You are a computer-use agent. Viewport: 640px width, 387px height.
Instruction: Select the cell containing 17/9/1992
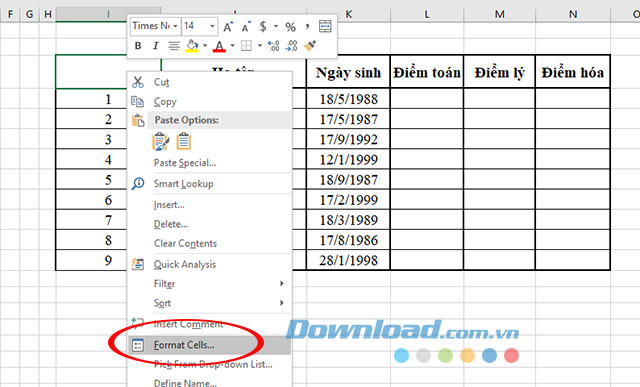(348, 139)
